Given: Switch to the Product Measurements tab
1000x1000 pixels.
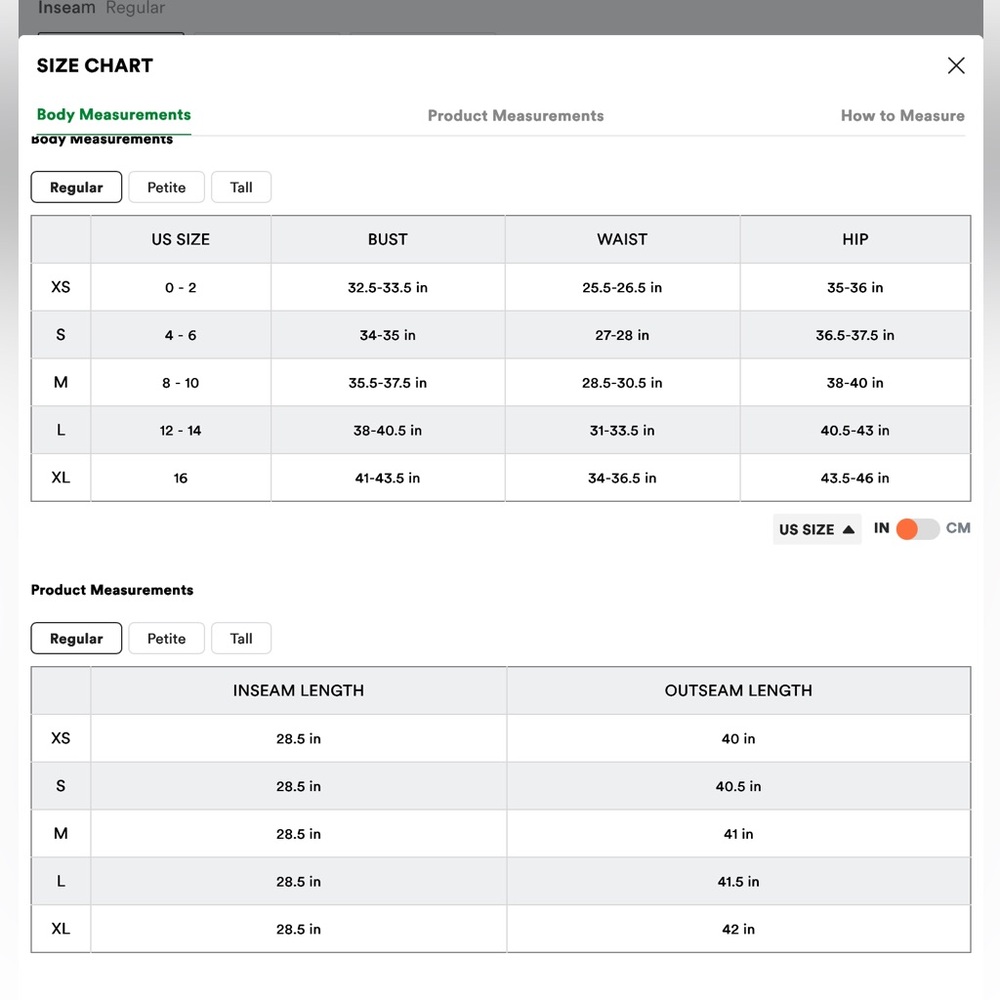Looking at the screenshot, I should (x=515, y=115).
